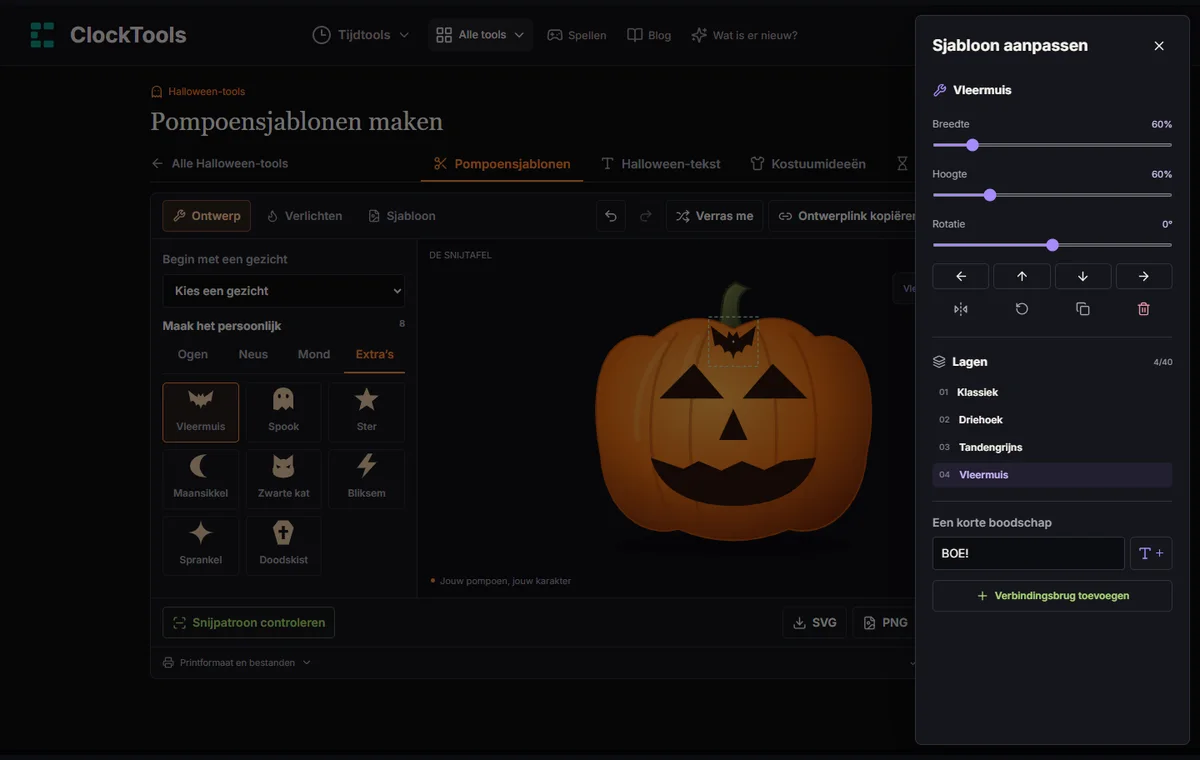Screen dimensions: 1200x760
Task: Click the Verras me button
Action: point(715,216)
